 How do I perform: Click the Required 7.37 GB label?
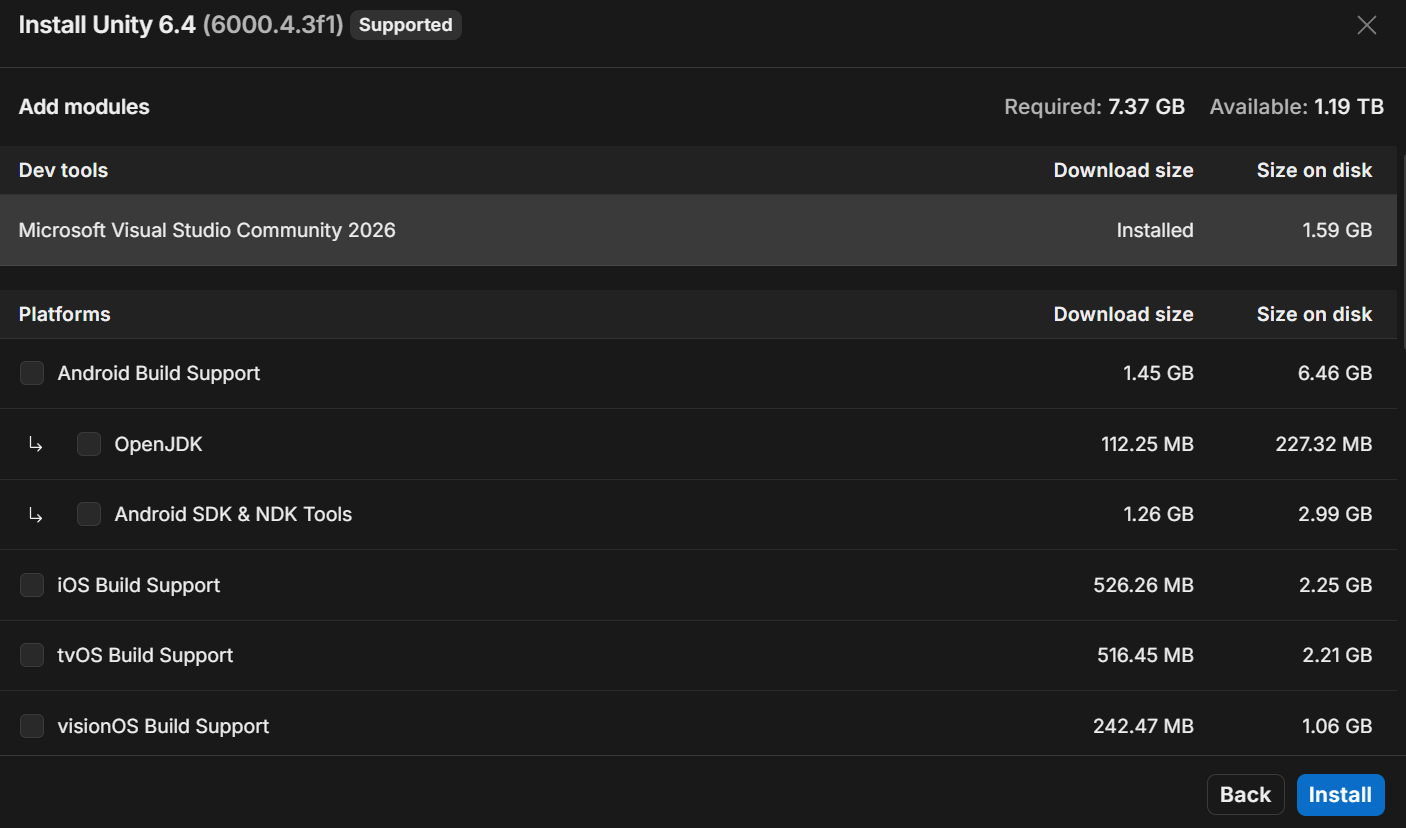[1094, 107]
